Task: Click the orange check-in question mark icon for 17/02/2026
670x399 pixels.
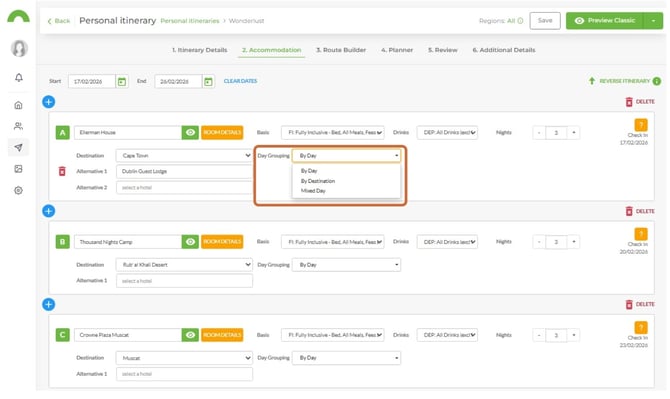Action: pyautogui.click(x=641, y=125)
